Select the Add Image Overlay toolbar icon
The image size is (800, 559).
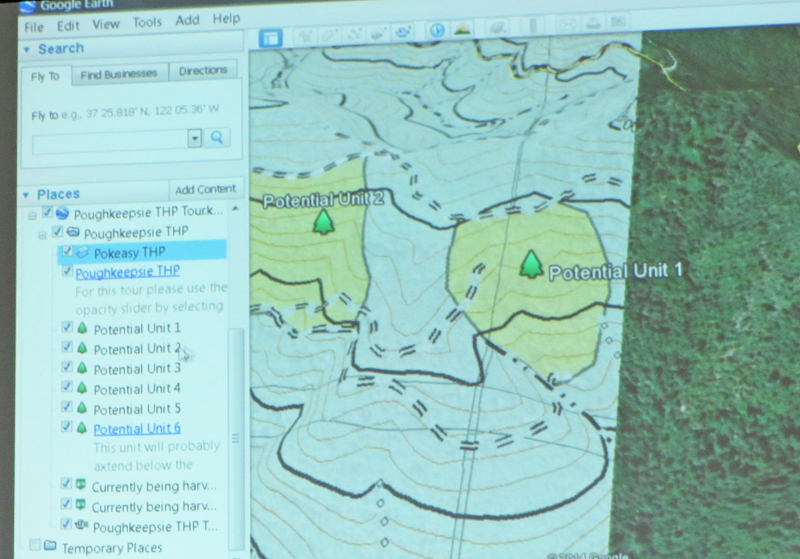point(378,34)
